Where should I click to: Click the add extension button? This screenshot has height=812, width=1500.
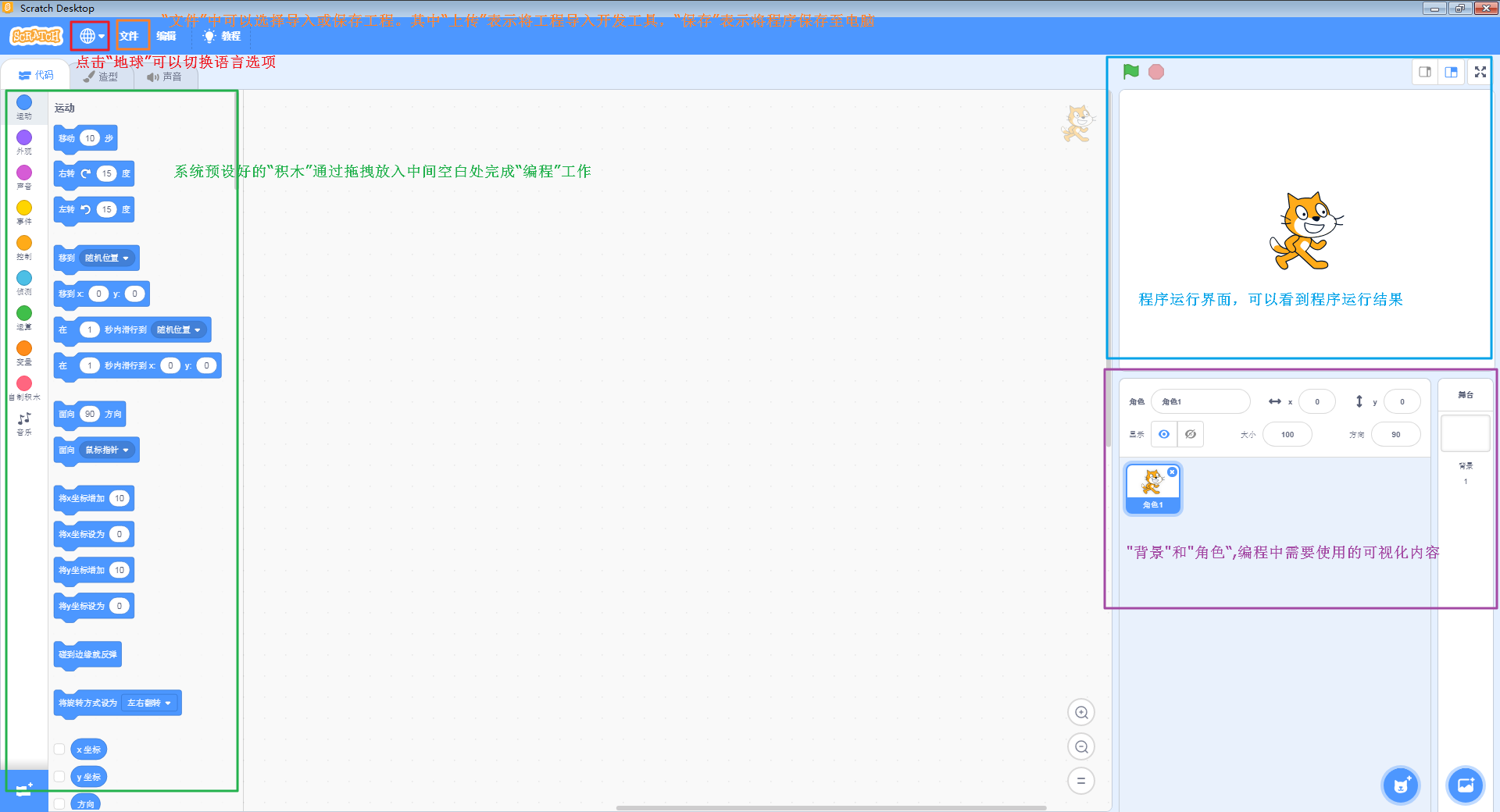point(24,790)
